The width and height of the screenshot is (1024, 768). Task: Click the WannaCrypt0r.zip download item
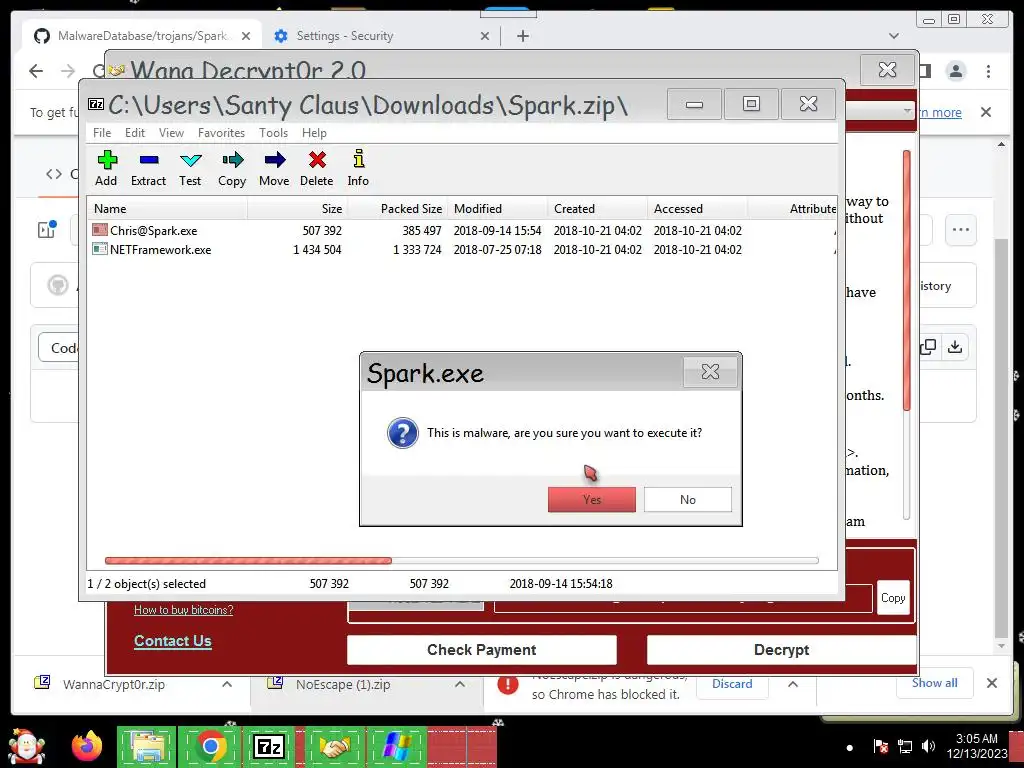click(114, 684)
